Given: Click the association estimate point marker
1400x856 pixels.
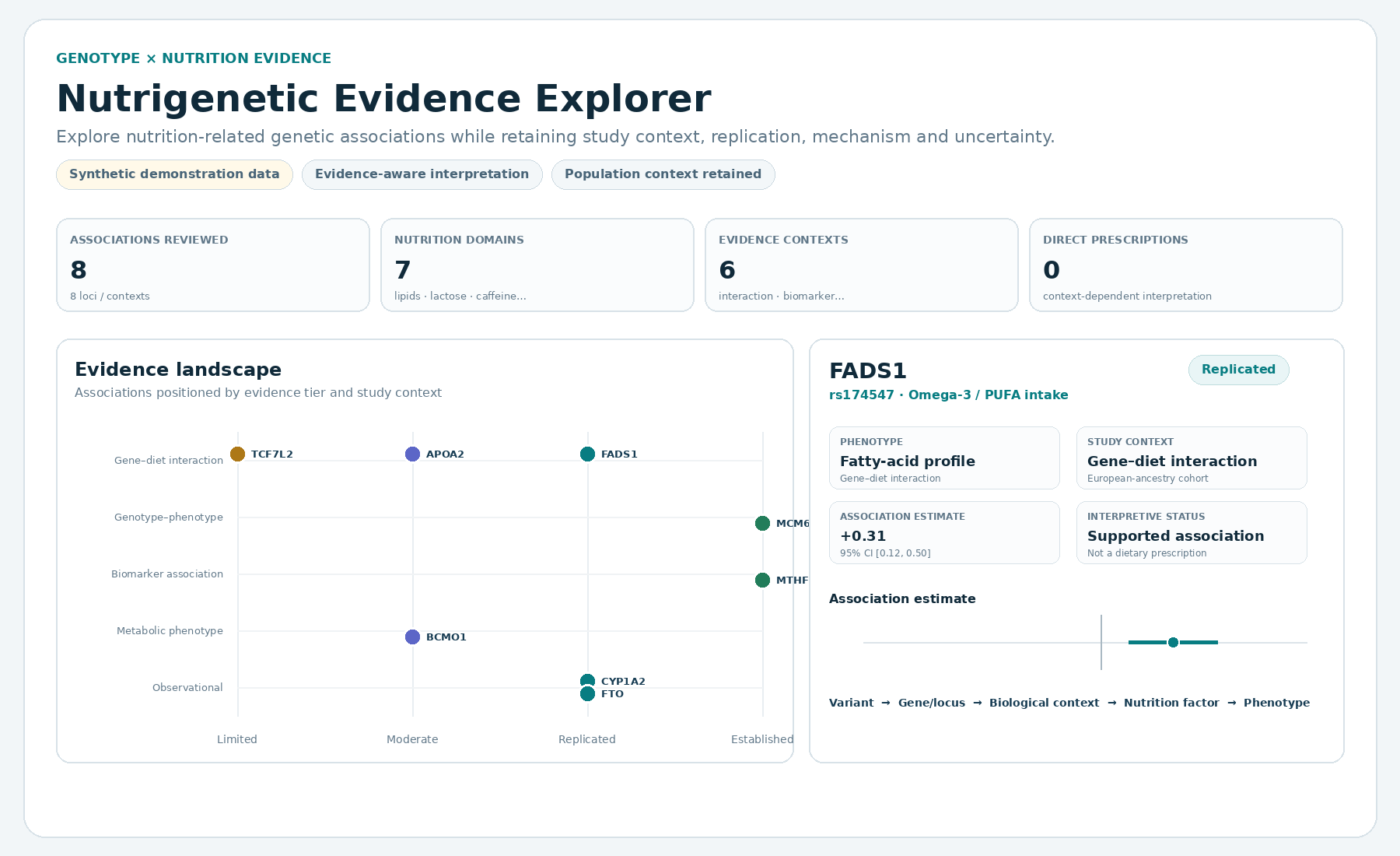Looking at the screenshot, I should [x=1174, y=643].
